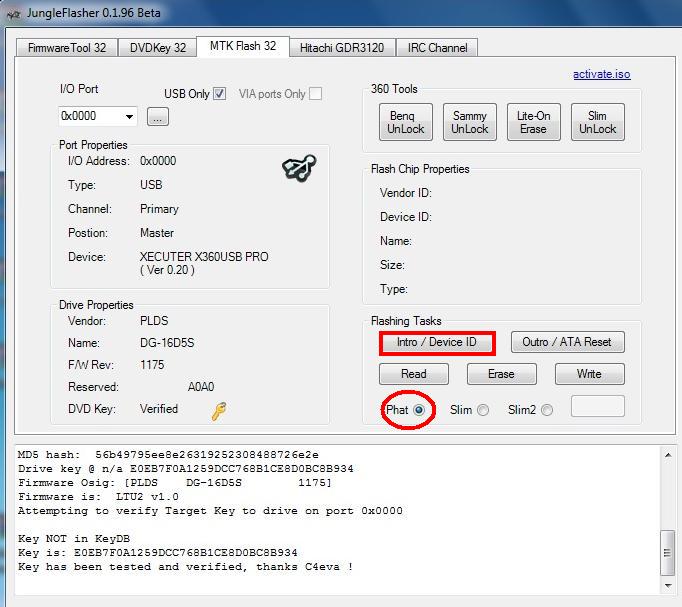Open the activate.iso link
This screenshot has width=682, height=607.
coord(602,74)
